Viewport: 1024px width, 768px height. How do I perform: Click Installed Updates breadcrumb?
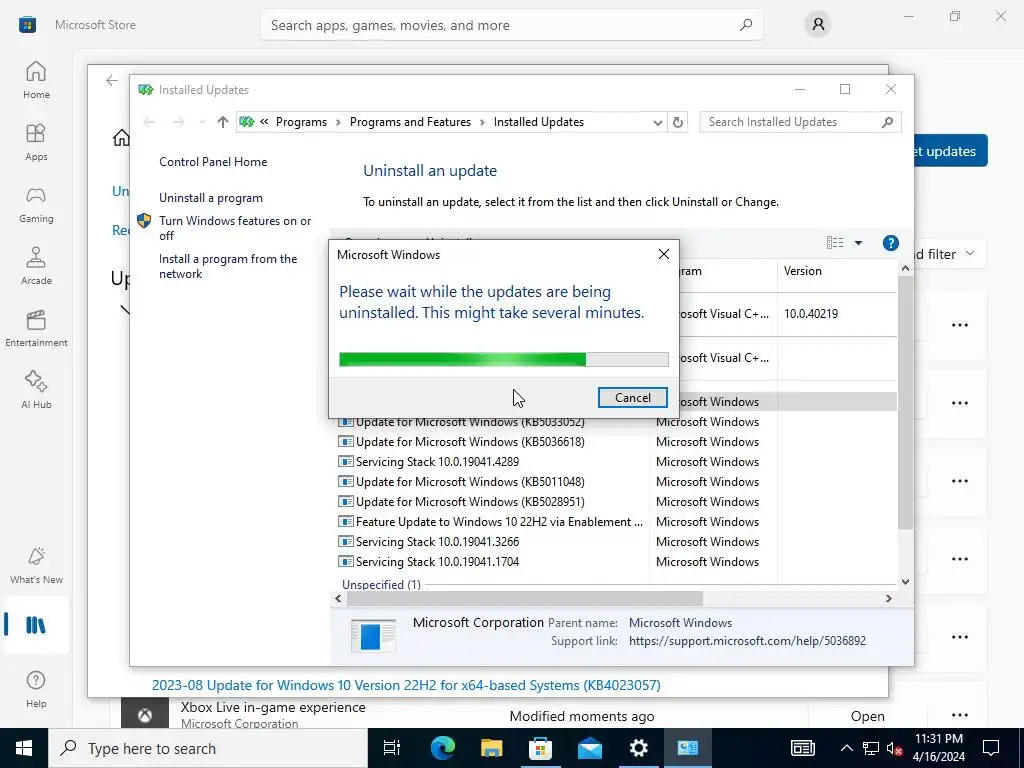point(539,122)
